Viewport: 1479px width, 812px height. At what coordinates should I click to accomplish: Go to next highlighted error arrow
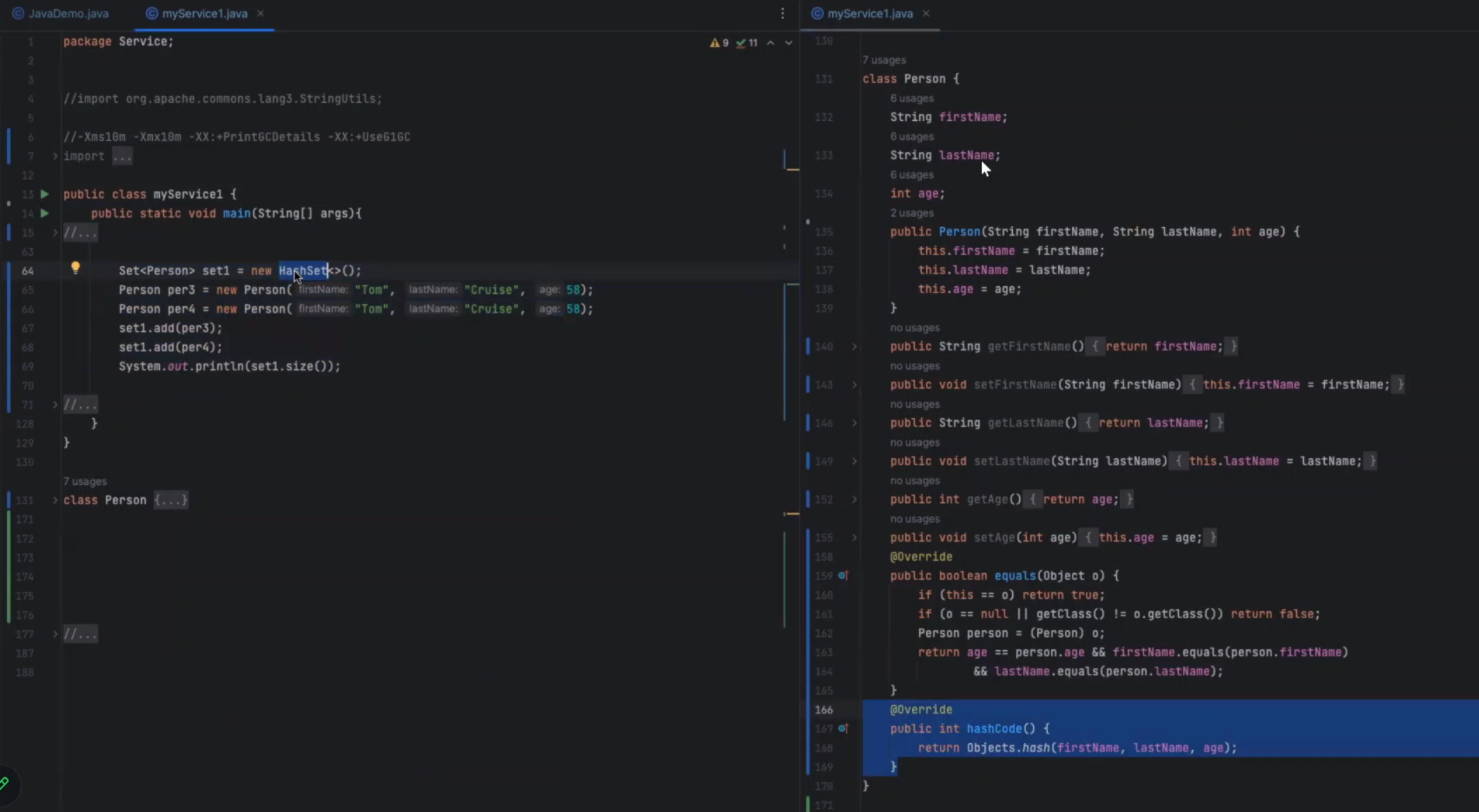click(788, 43)
